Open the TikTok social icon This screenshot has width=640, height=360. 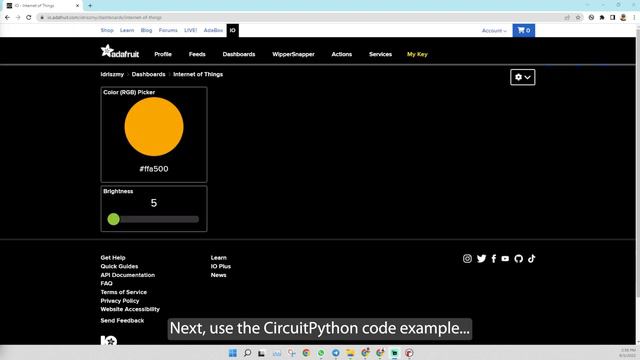coord(531,258)
